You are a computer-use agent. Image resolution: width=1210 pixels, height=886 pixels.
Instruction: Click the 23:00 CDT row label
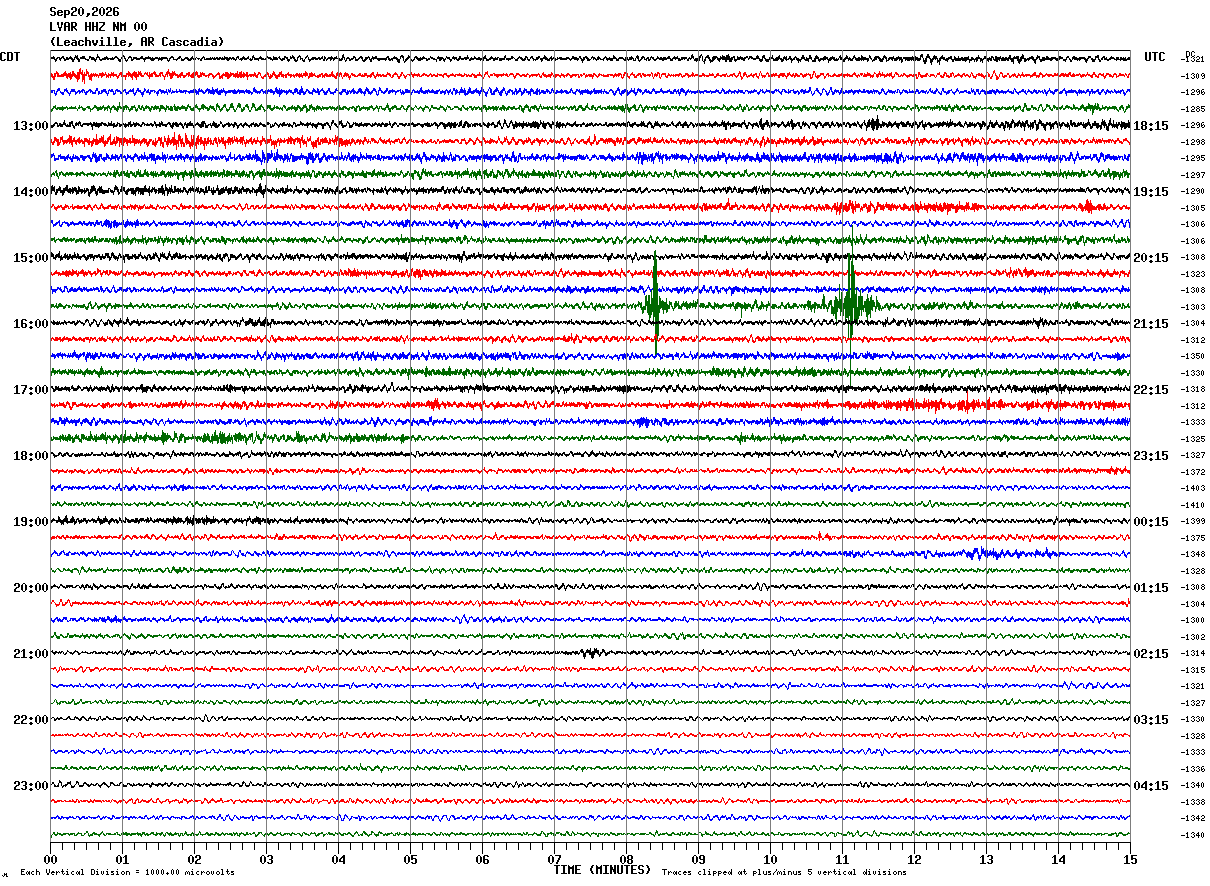tap(30, 786)
